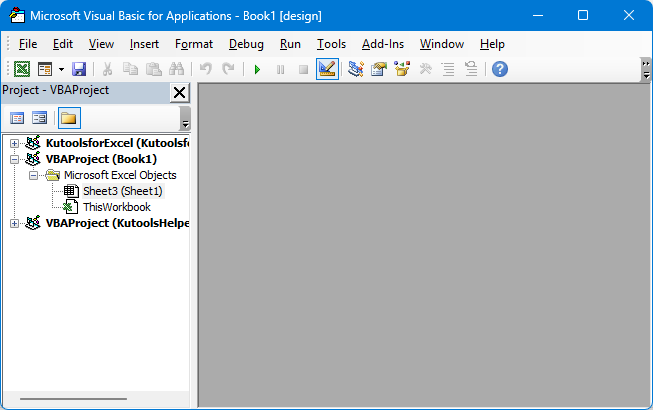The width and height of the screenshot is (653, 410).
Task: Click the View Microsoft Excel icon
Action: (21, 69)
